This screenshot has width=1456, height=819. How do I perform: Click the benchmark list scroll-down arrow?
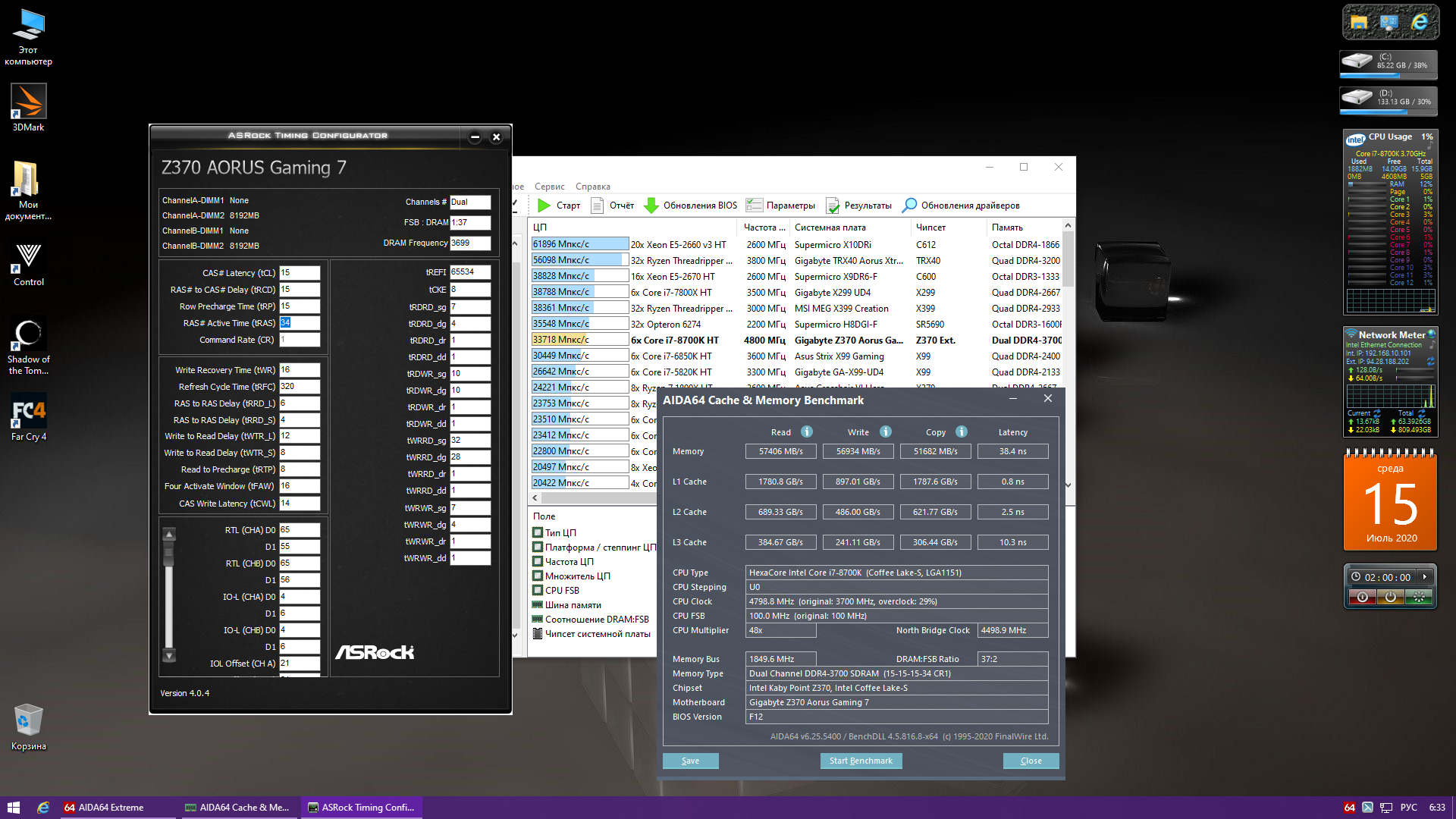point(1068,485)
